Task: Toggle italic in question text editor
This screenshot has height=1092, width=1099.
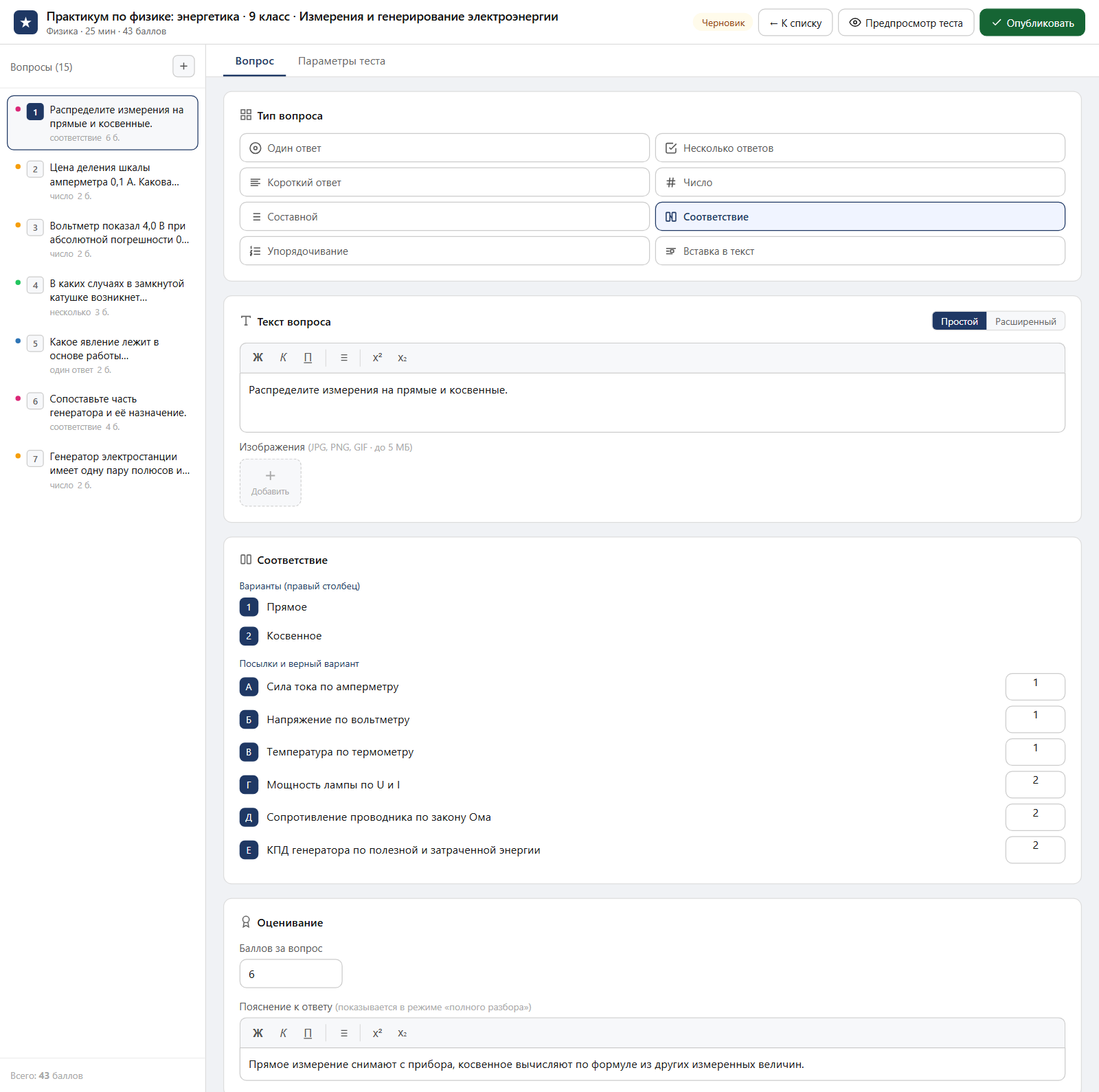Action: (x=283, y=358)
